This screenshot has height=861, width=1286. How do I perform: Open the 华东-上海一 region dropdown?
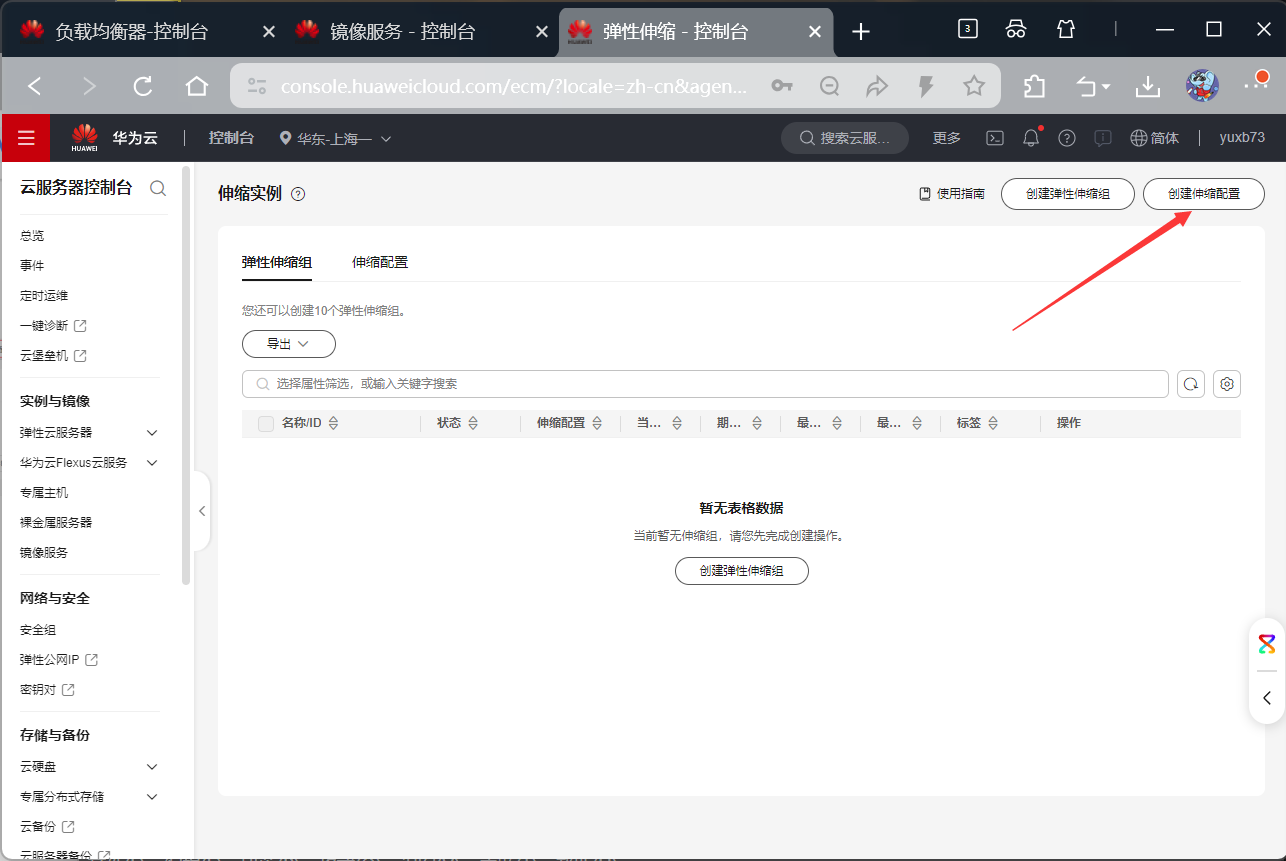[335, 138]
